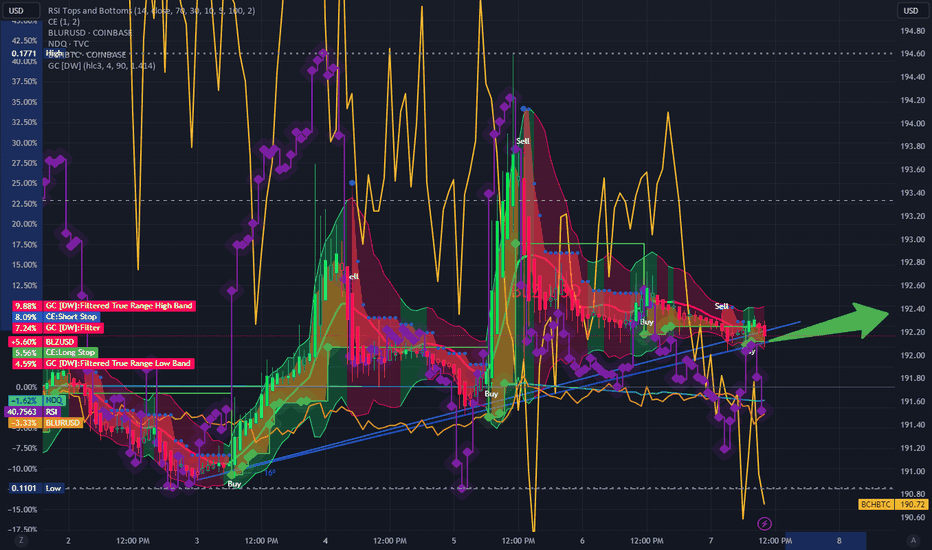Image resolution: width=932 pixels, height=550 pixels.
Task: Click 192.00 on the right price scale
Action: tap(912, 356)
